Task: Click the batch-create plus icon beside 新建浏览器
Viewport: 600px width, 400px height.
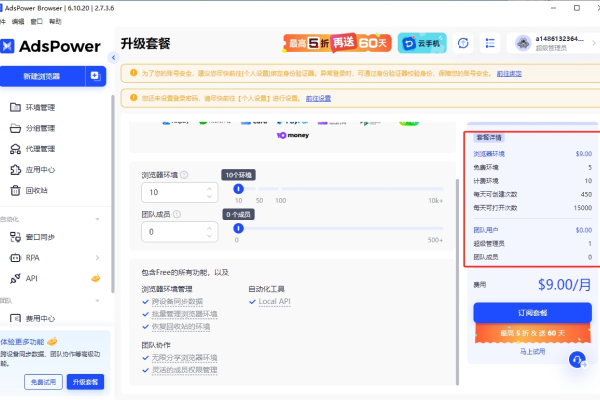Action: point(95,76)
